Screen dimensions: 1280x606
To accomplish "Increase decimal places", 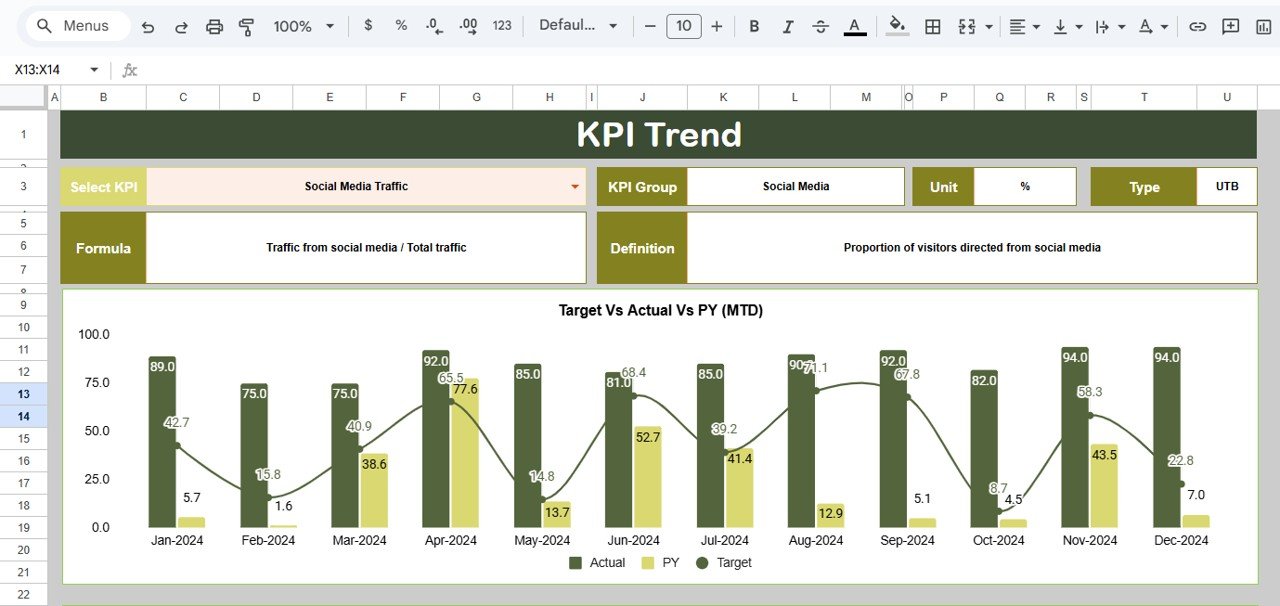I will tap(467, 26).
